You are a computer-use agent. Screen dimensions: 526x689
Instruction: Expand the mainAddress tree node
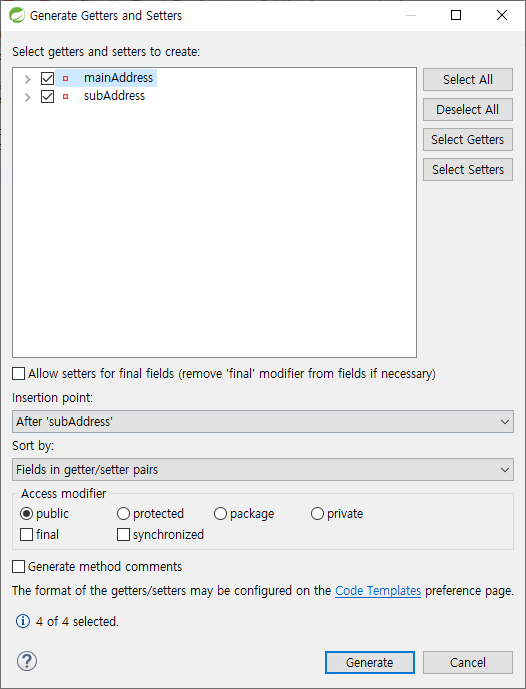(x=28, y=79)
